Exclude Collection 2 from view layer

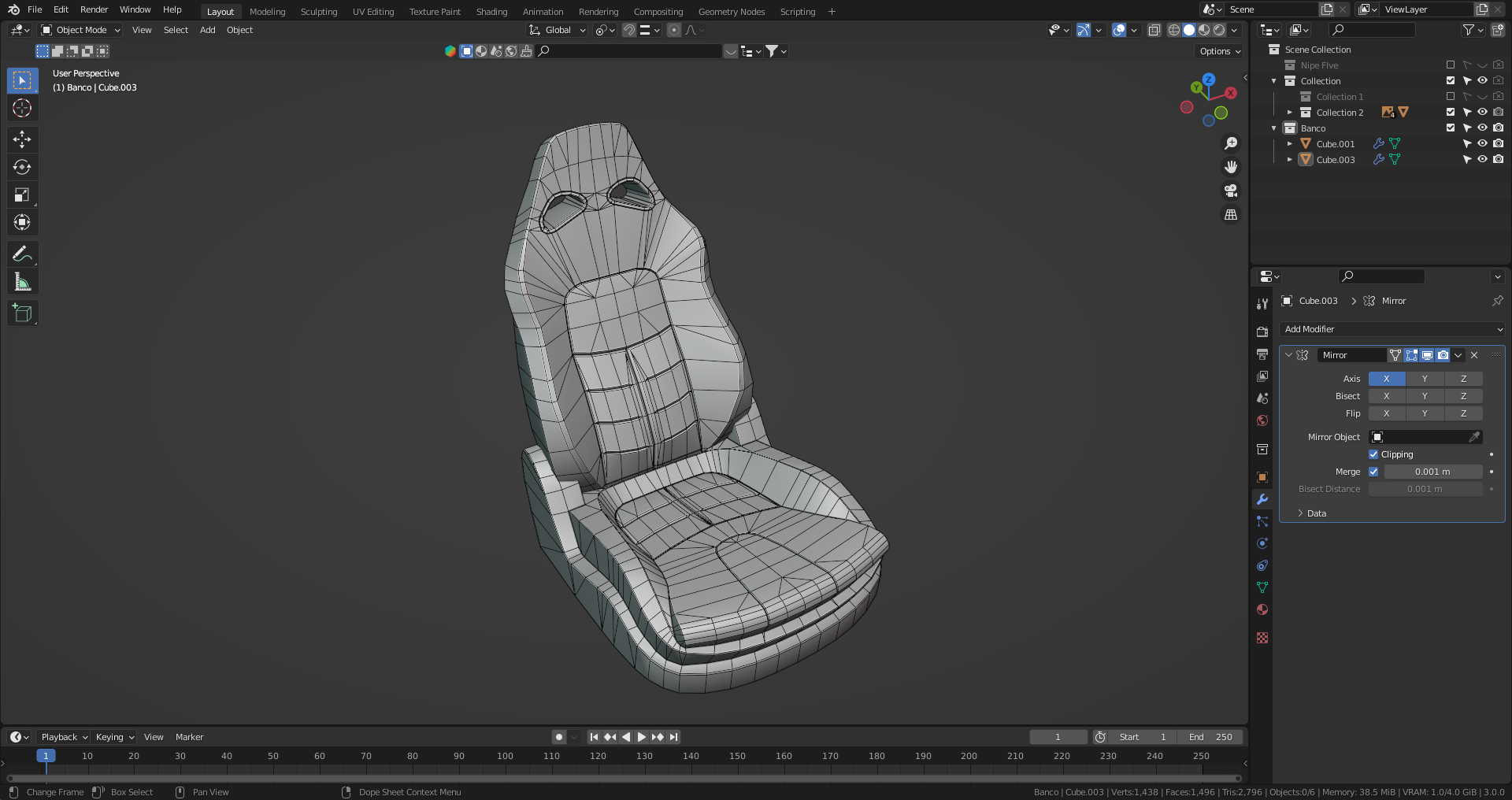coord(1451,112)
